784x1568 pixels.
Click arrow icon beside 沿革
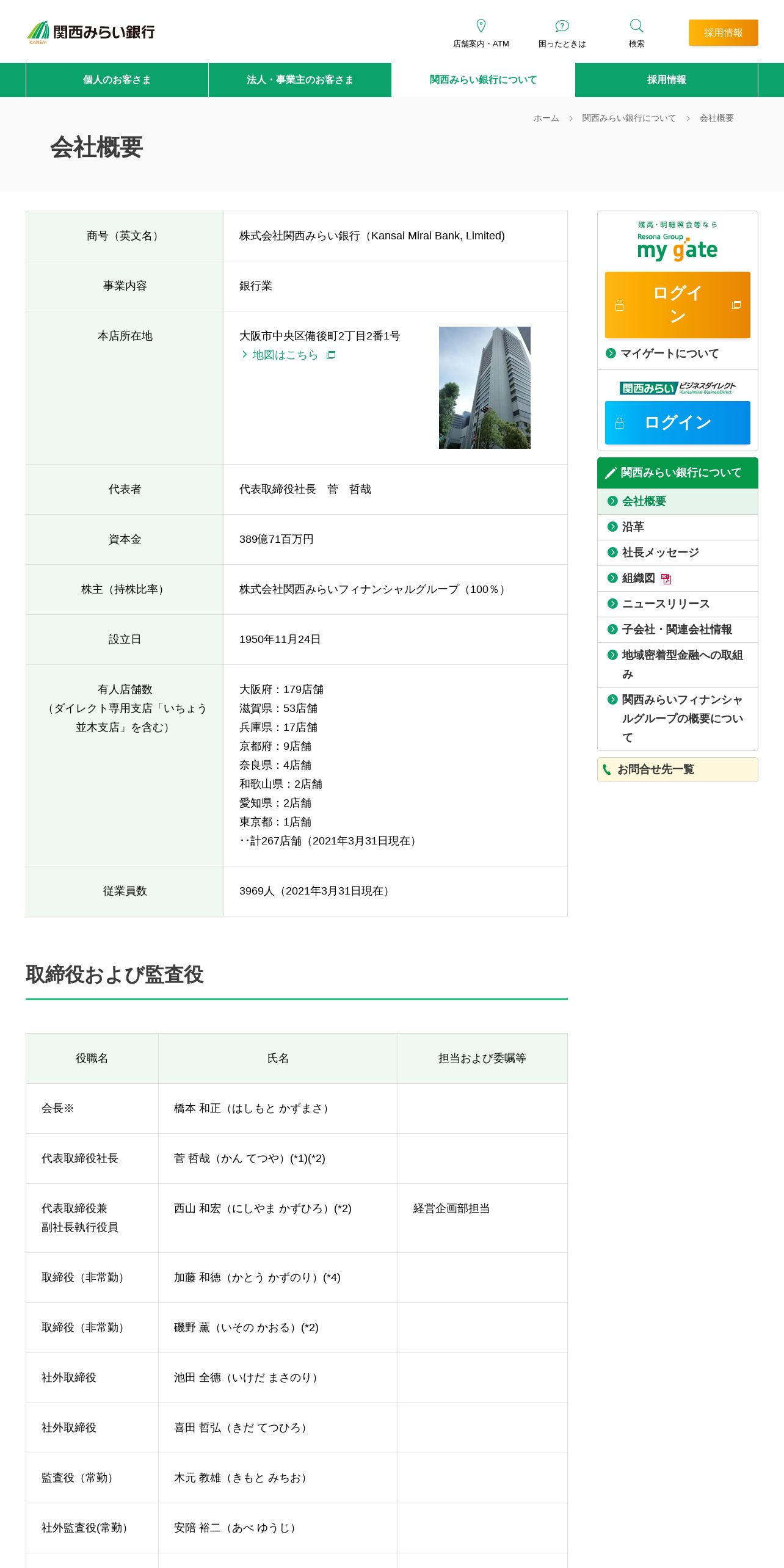tap(612, 526)
